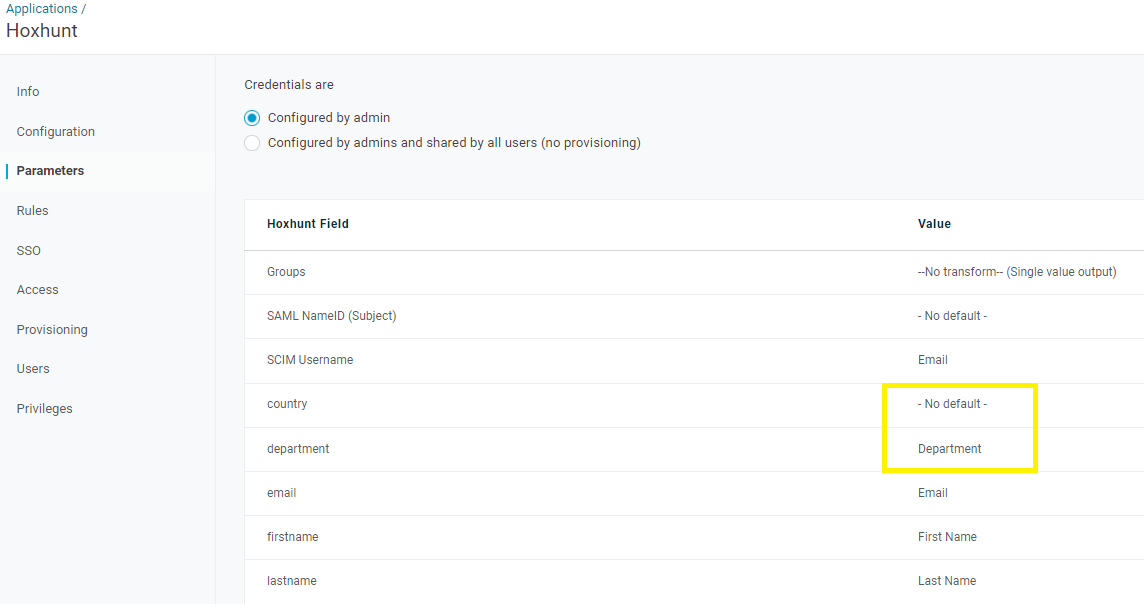Open the firstname field row
The image size is (1144, 604).
click(x=694, y=537)
